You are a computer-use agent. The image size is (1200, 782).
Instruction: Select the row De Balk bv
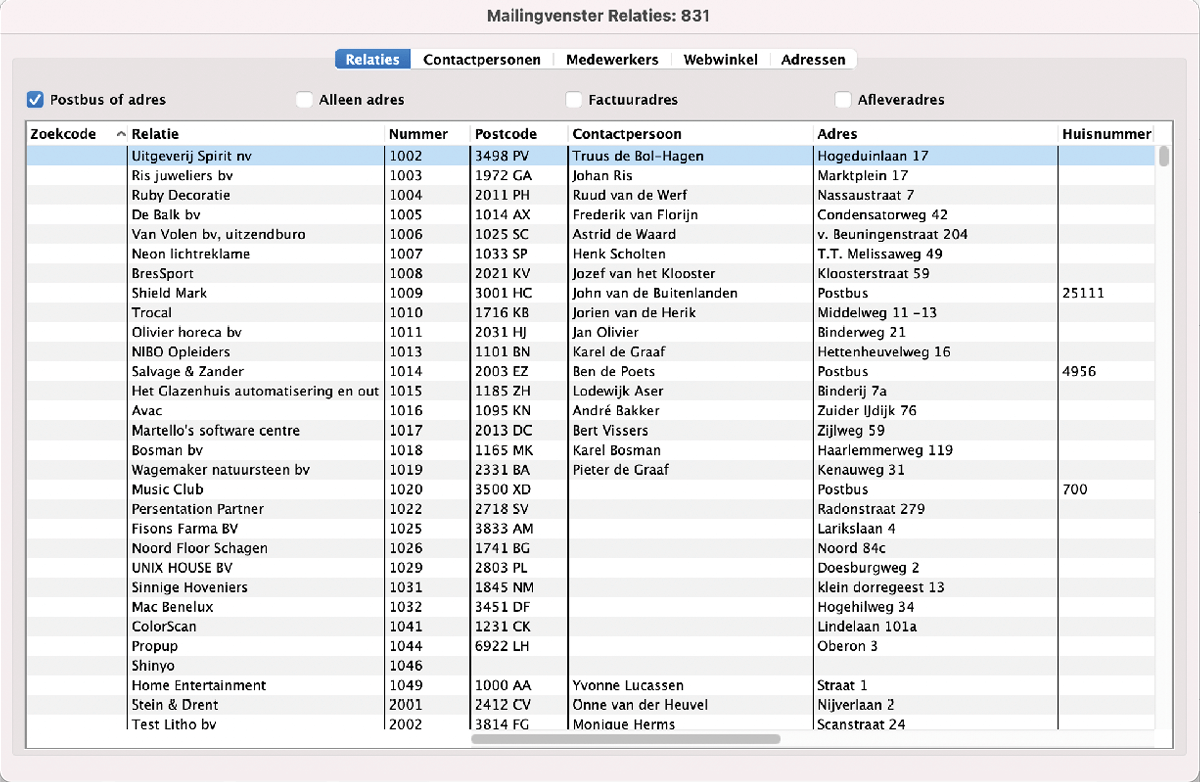pyautogui.click(x=590, y=215)
